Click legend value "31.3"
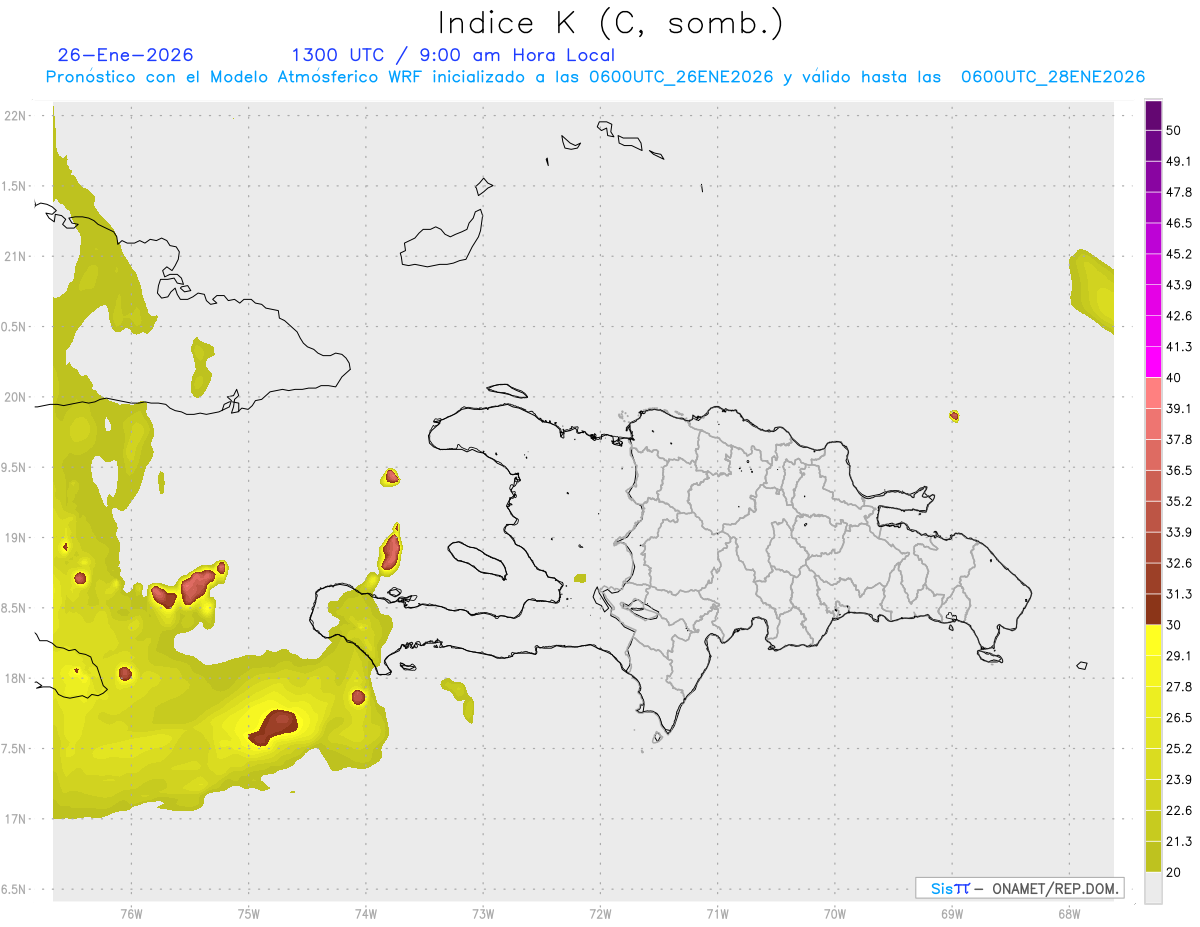Image resolution: width=1200 pixels, height=927 pixels. click(x=1178, y=594)
